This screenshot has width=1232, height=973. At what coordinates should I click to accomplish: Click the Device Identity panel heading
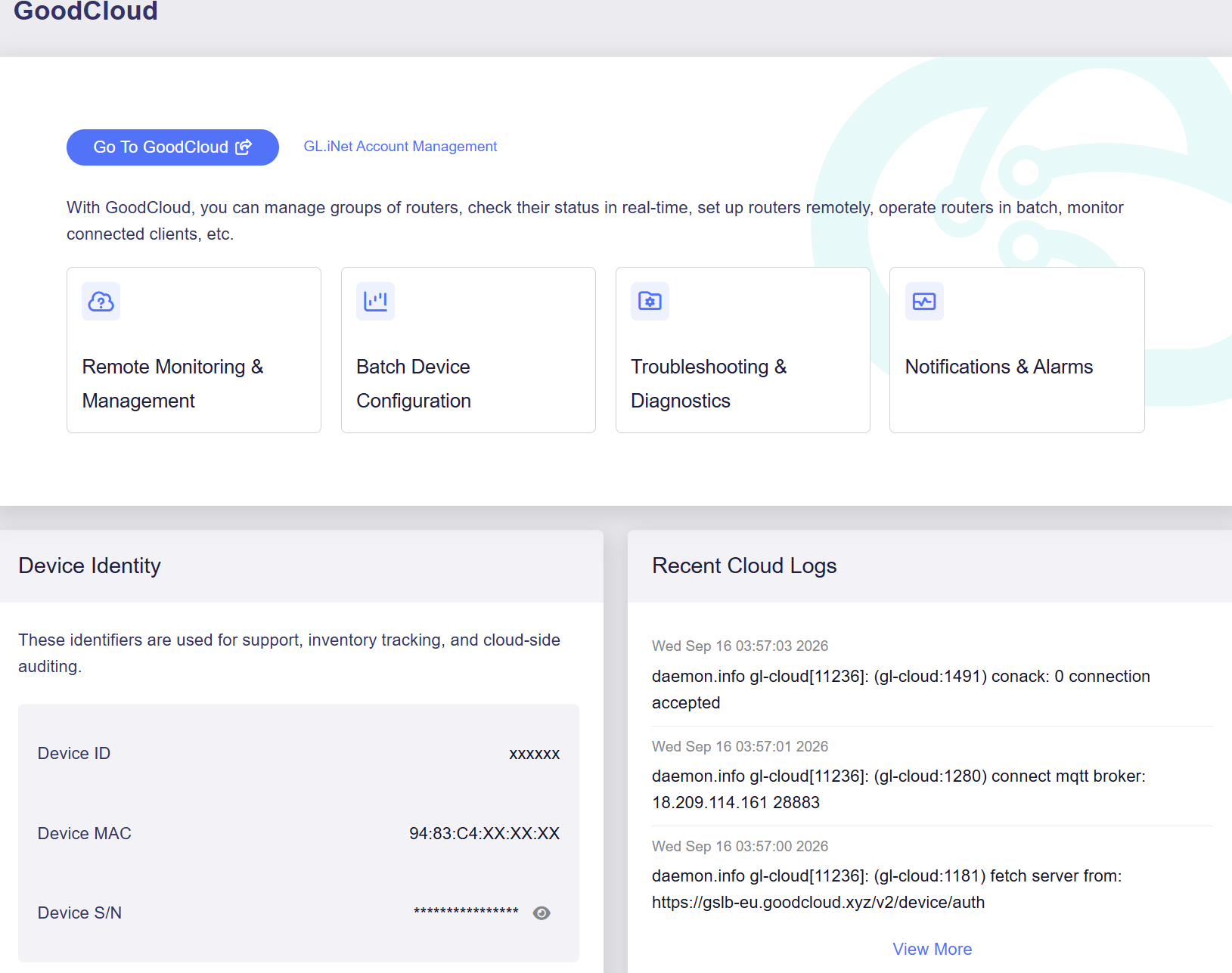point(90,566)
